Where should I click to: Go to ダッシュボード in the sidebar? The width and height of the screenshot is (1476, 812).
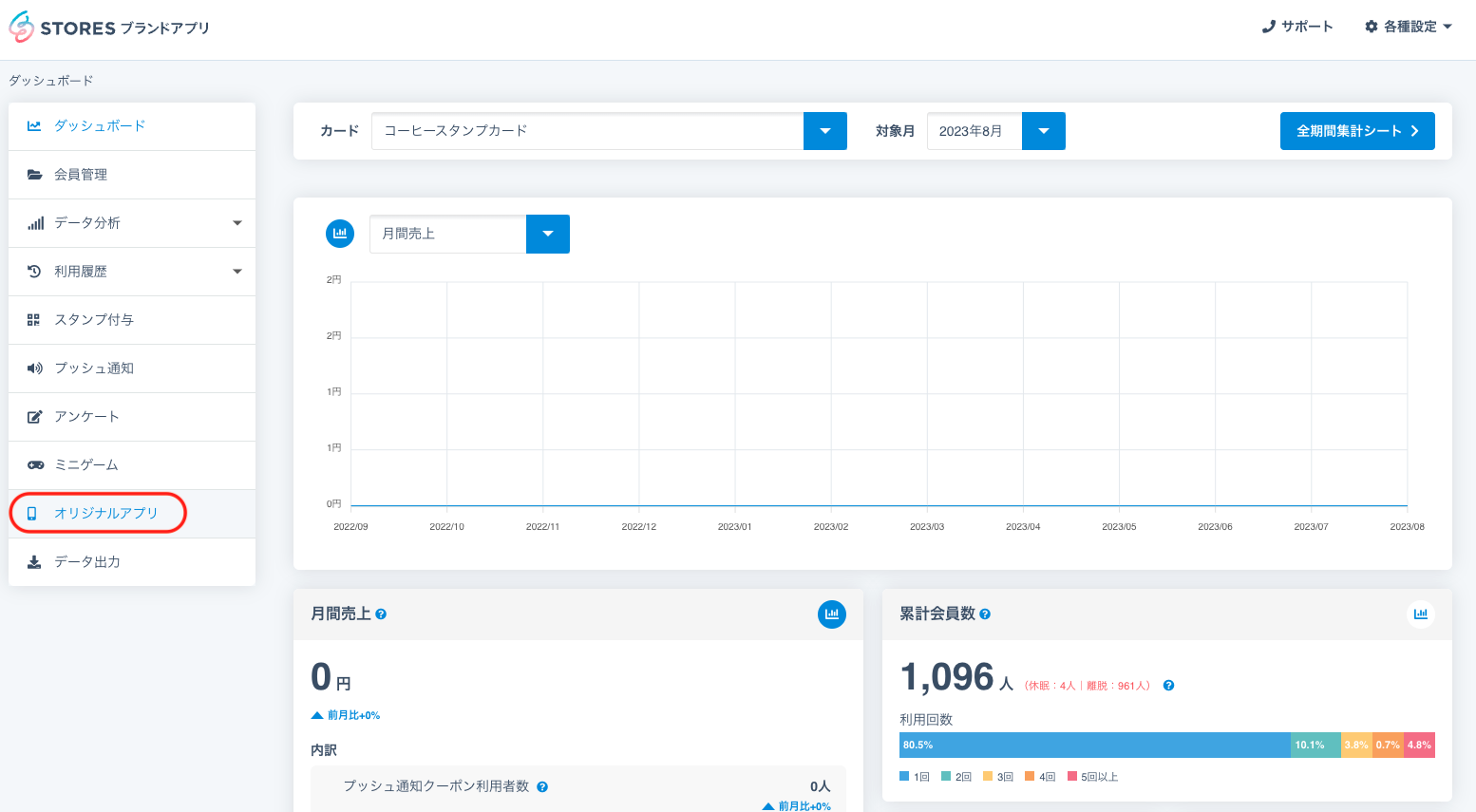coord(132,126)
